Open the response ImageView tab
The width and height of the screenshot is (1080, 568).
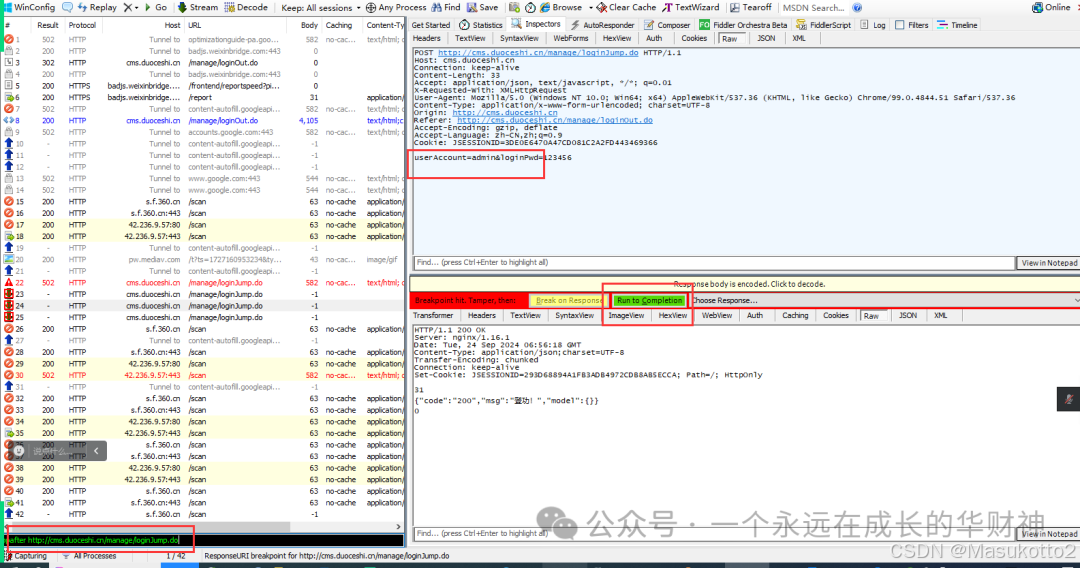[x=626, y=315]
